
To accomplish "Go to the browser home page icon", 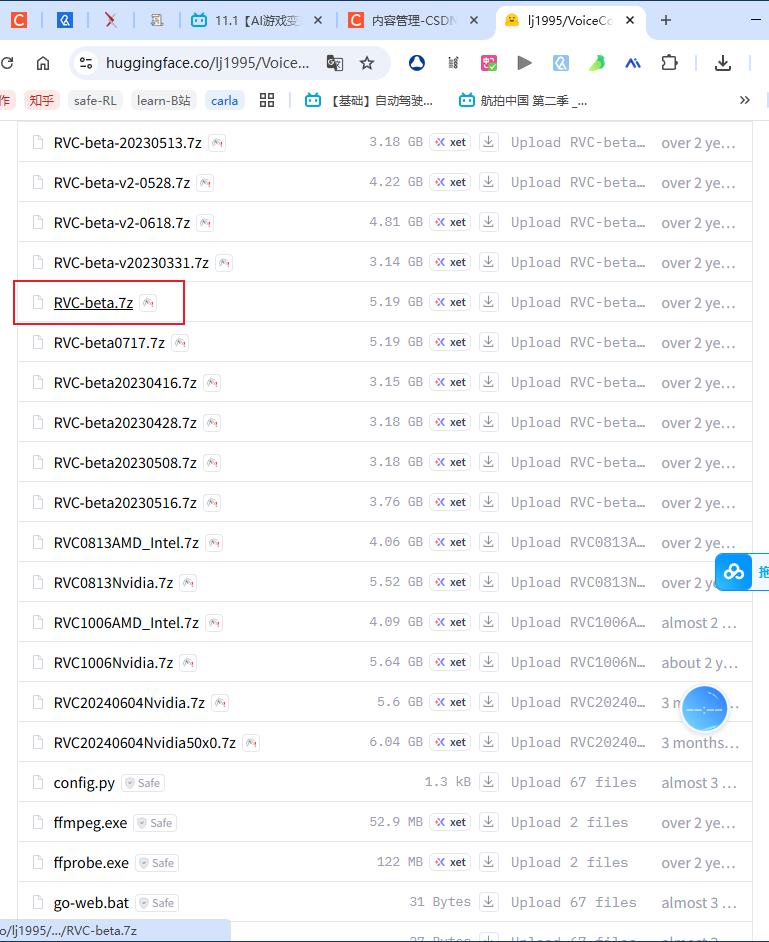I will click(43, 62).
